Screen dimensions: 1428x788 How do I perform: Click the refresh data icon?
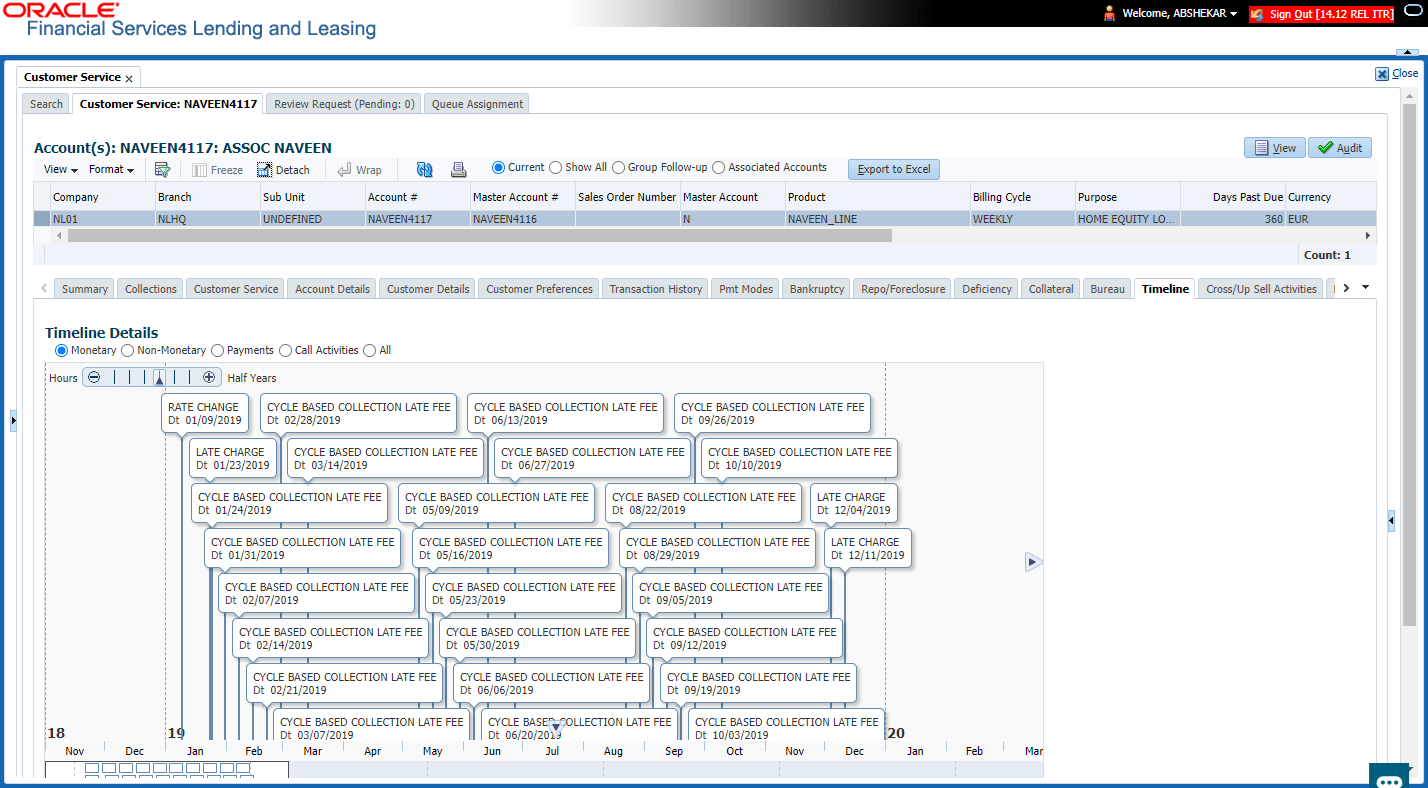tap(424, 169)
